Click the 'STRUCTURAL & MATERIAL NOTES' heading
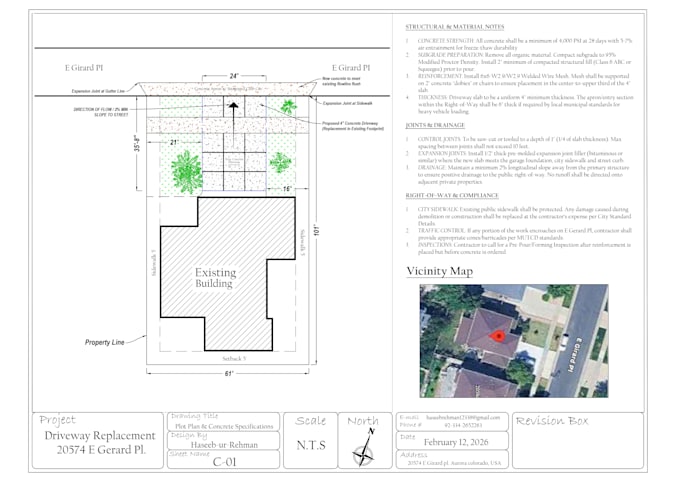The height and width of the screenshot is (481, 680). (x=454, y=27)
